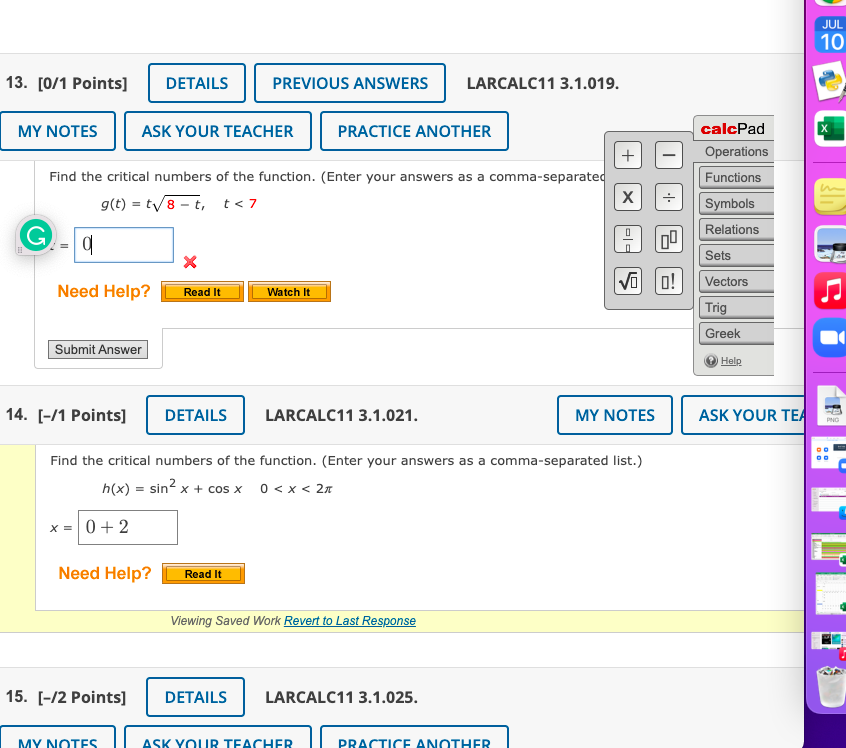Insert plus operator in calcPad
The image size is (846, 748).
pos(627,155)
